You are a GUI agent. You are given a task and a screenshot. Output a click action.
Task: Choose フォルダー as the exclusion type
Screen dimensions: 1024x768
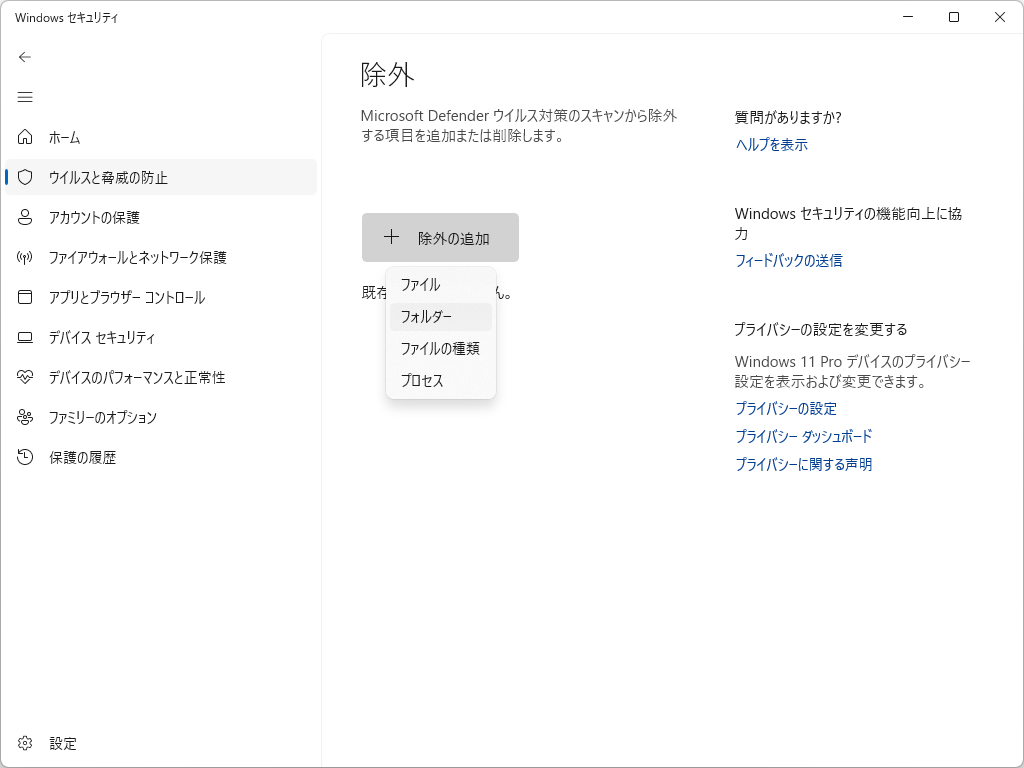click(427, 316)
